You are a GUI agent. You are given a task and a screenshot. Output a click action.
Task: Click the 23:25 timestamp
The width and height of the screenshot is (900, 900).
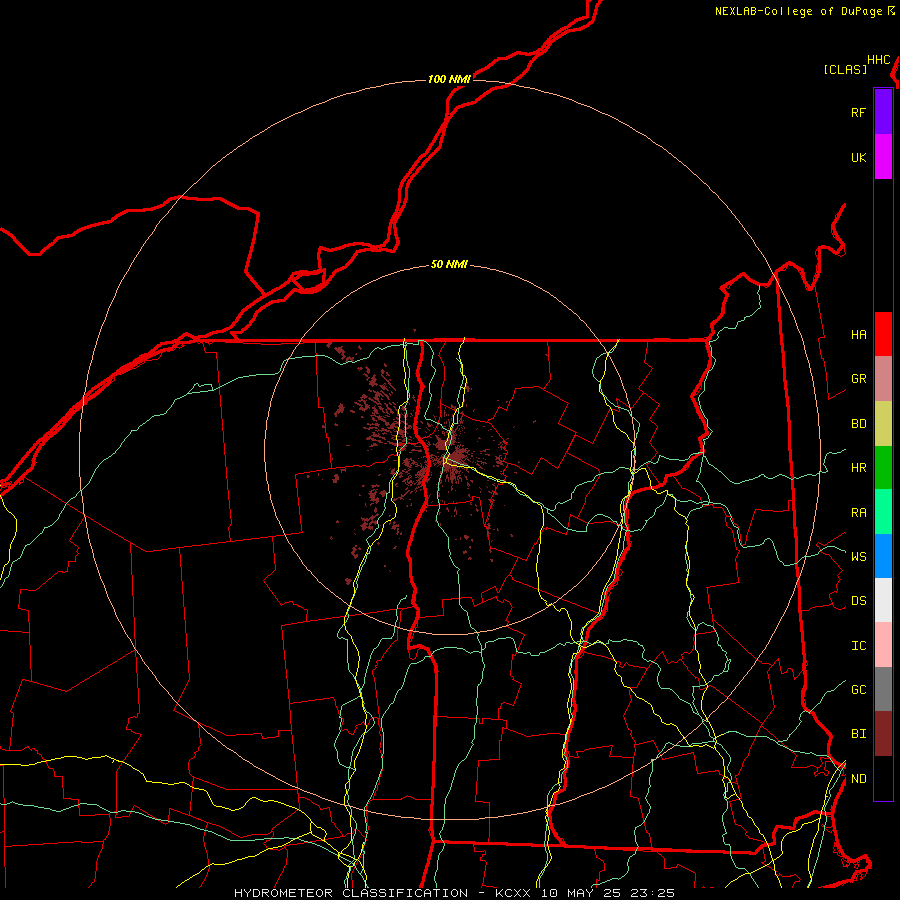pos(650,893)
